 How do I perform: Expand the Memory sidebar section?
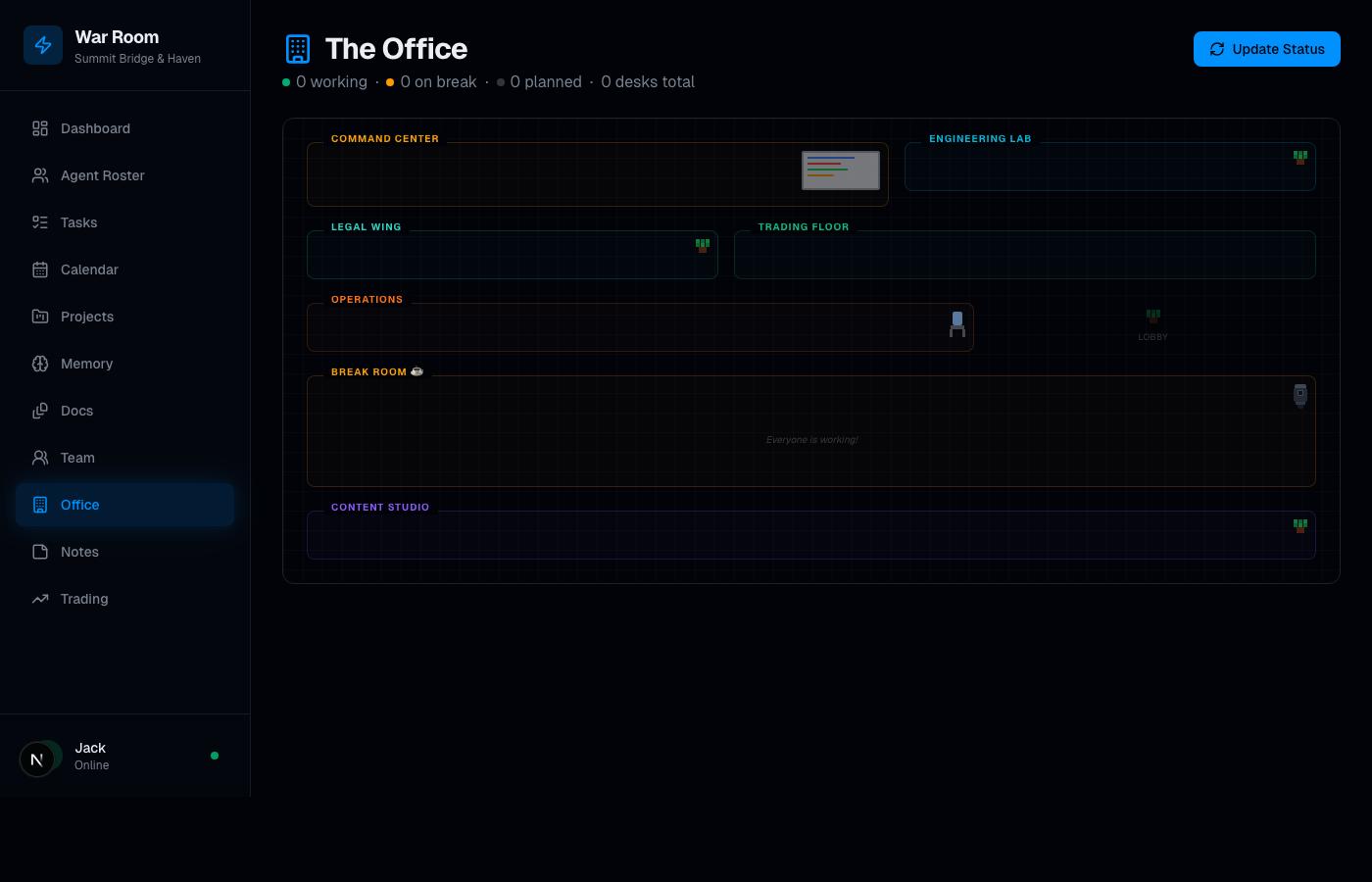[x=88, y=364]
